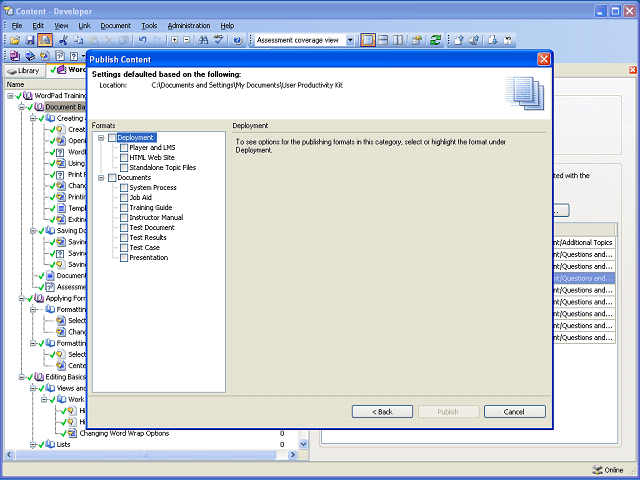Click the Check Out down-arrow icon
The image size is (640, 480).
(x=493, y=40)
